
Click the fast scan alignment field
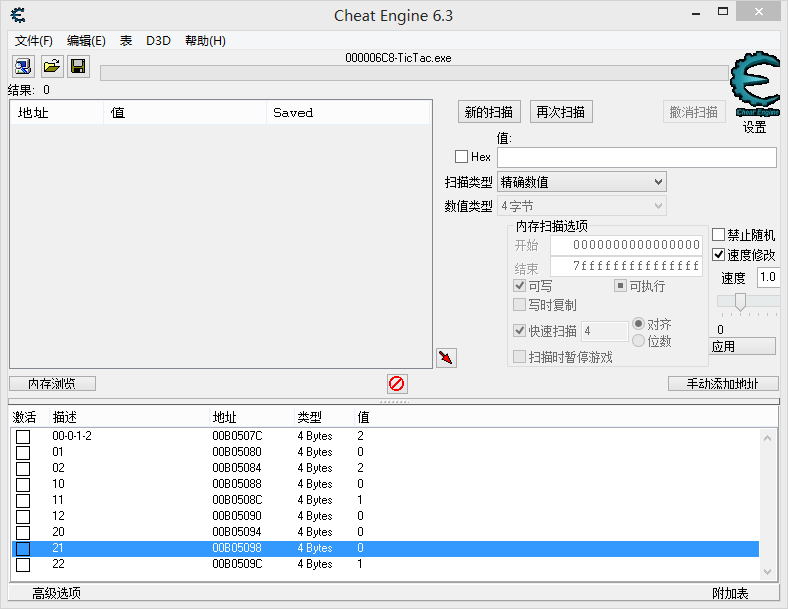point(605,331)
